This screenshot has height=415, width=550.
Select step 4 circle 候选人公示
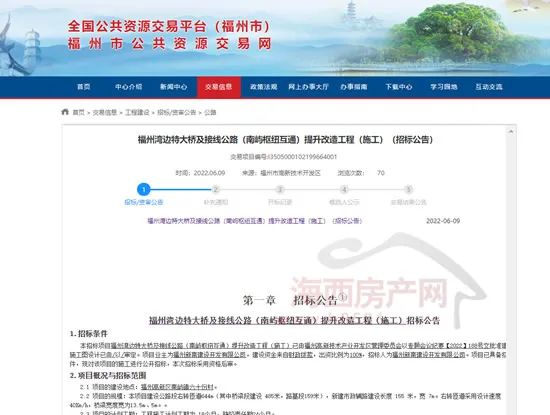coord(344,189)
